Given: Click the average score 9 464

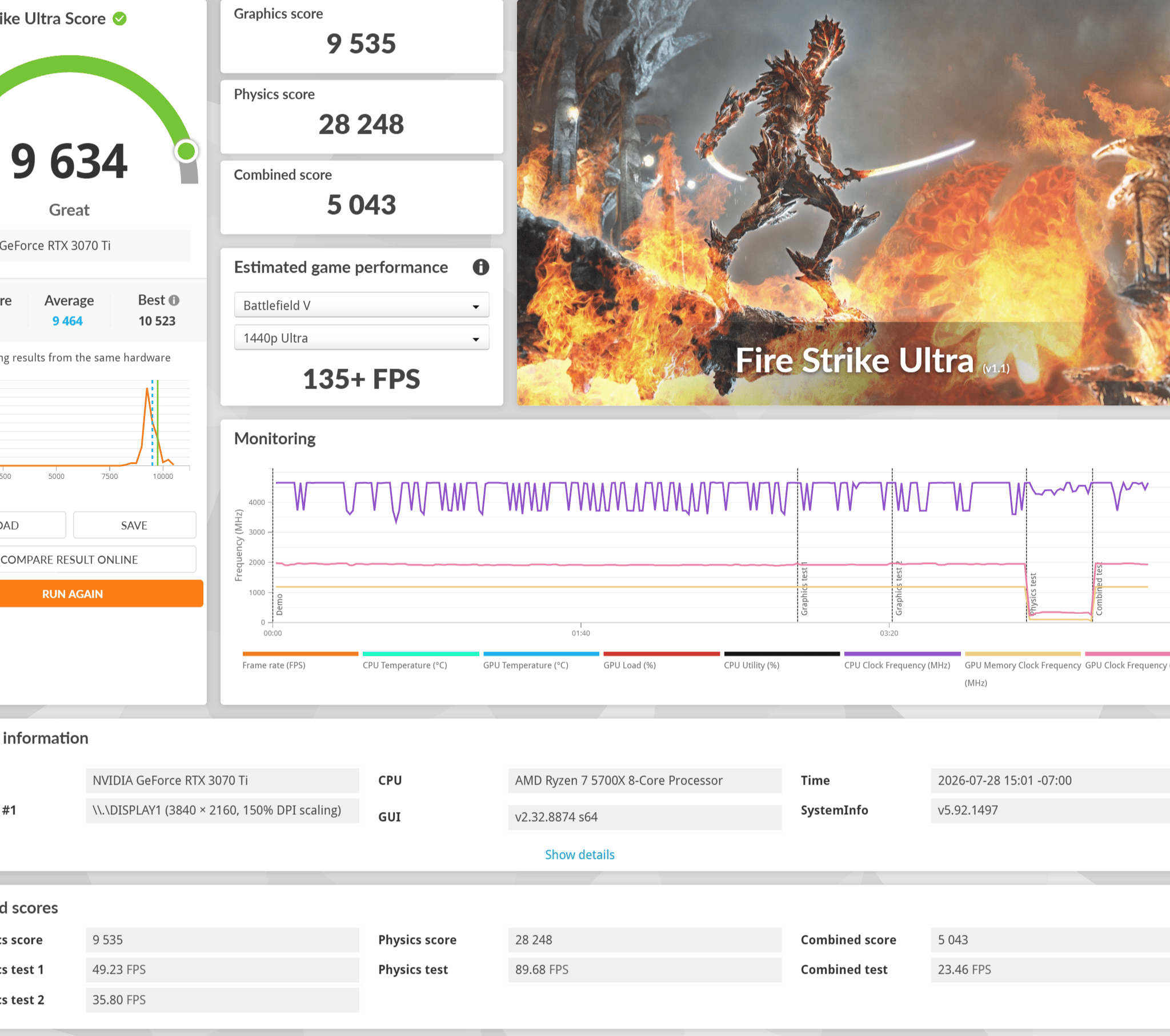Looking at the screenshot, I should click(x=67, y=321).
